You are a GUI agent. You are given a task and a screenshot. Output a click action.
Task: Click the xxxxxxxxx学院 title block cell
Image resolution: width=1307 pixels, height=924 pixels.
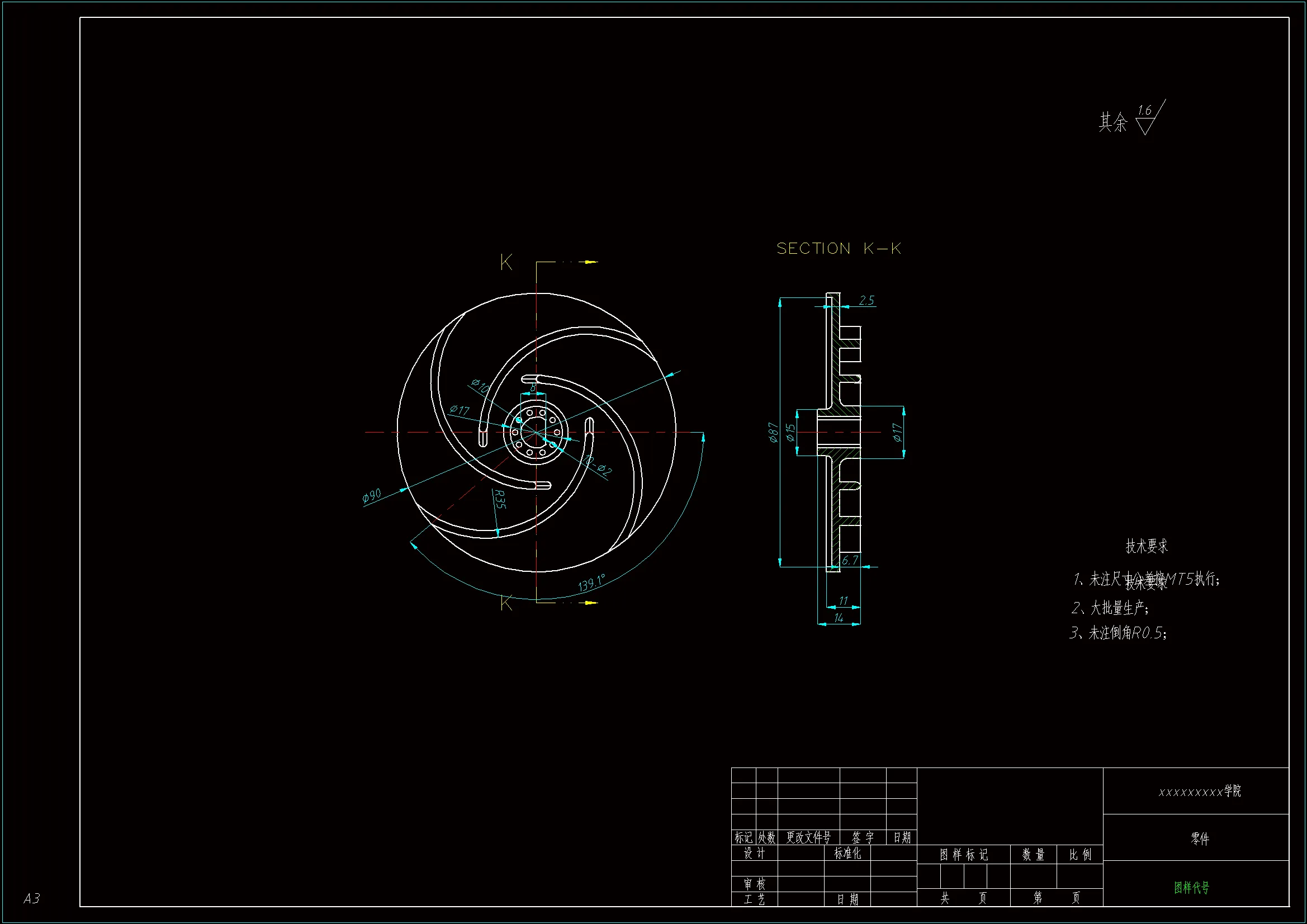(1199, 792)
